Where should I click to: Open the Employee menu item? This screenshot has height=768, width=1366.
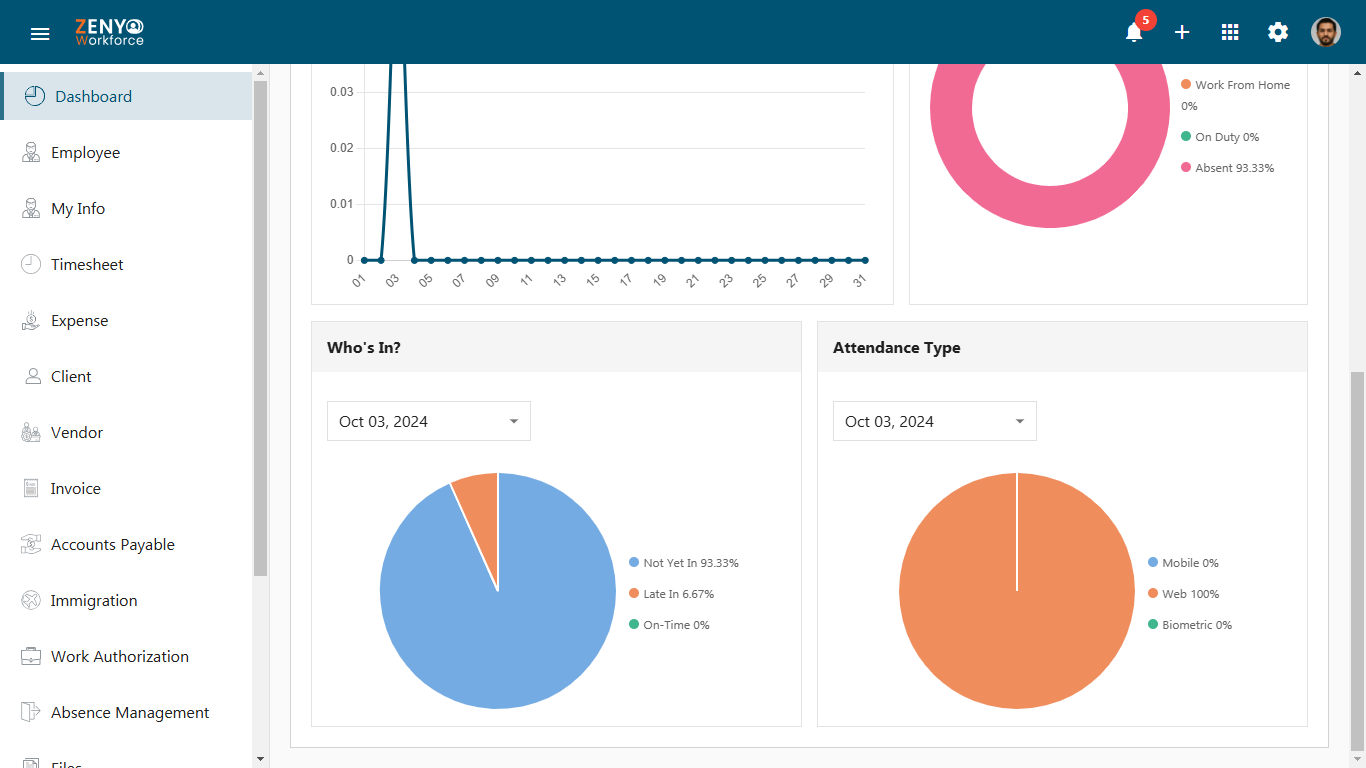click(126, 152)
